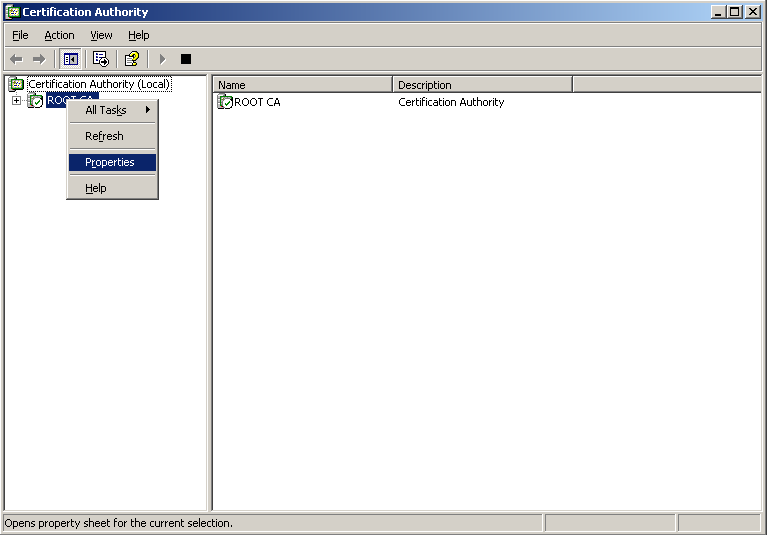
Task: Select Certification Authority (Local) tree root
Action: tap(99, 84)
